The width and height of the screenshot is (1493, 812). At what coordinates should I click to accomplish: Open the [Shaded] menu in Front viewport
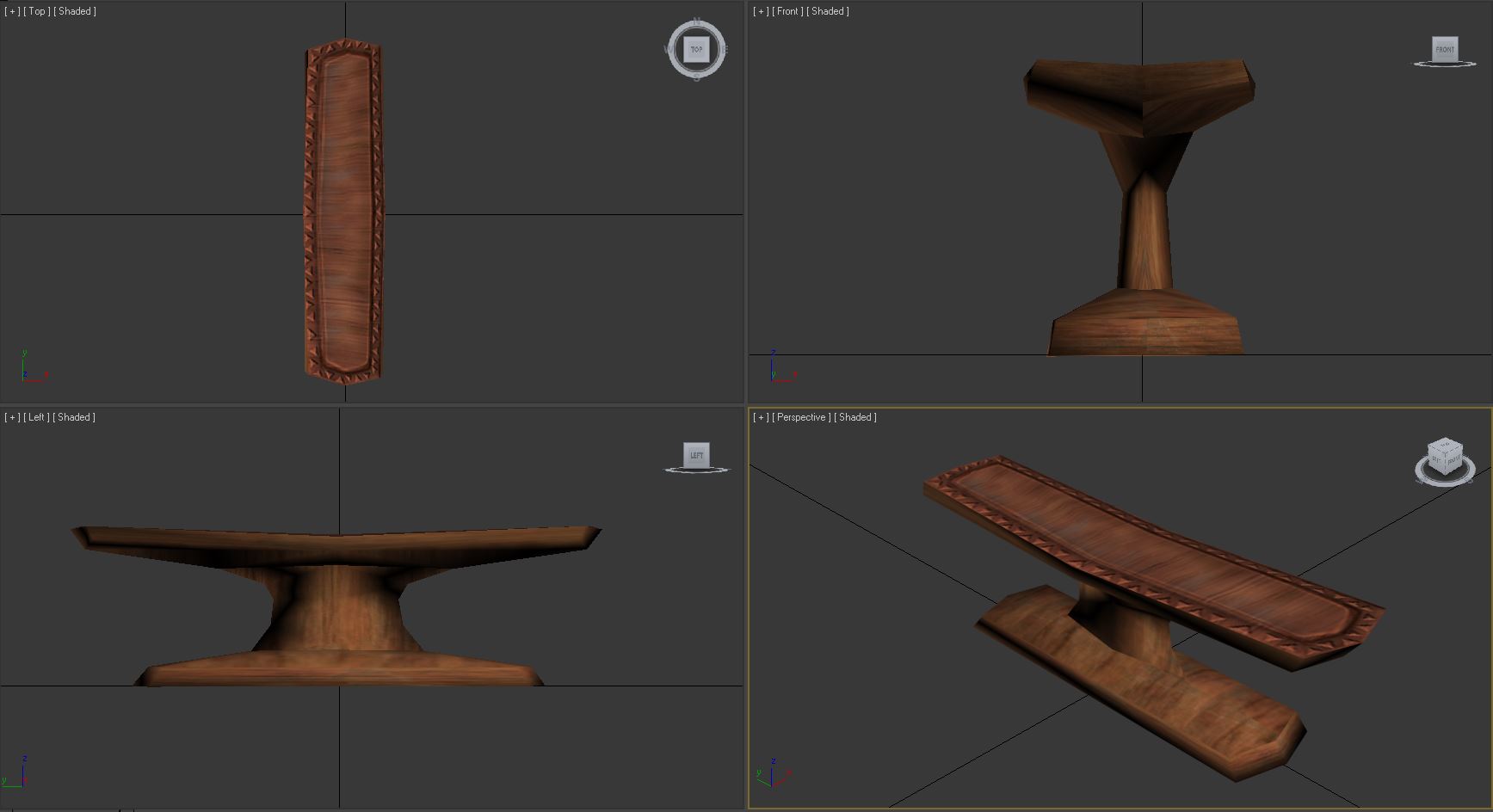coord(828,11)
